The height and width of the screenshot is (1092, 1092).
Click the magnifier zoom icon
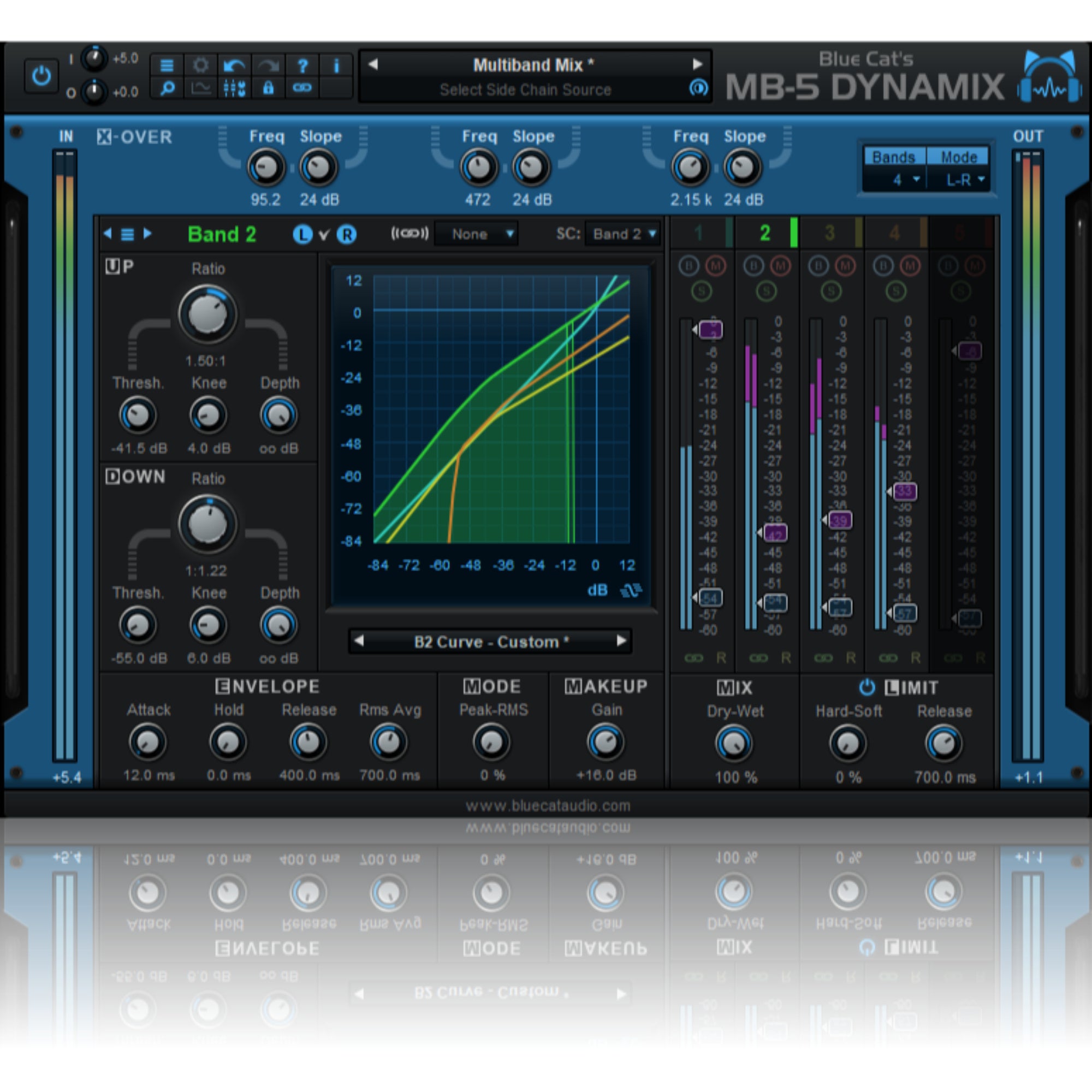pos(167,88)
